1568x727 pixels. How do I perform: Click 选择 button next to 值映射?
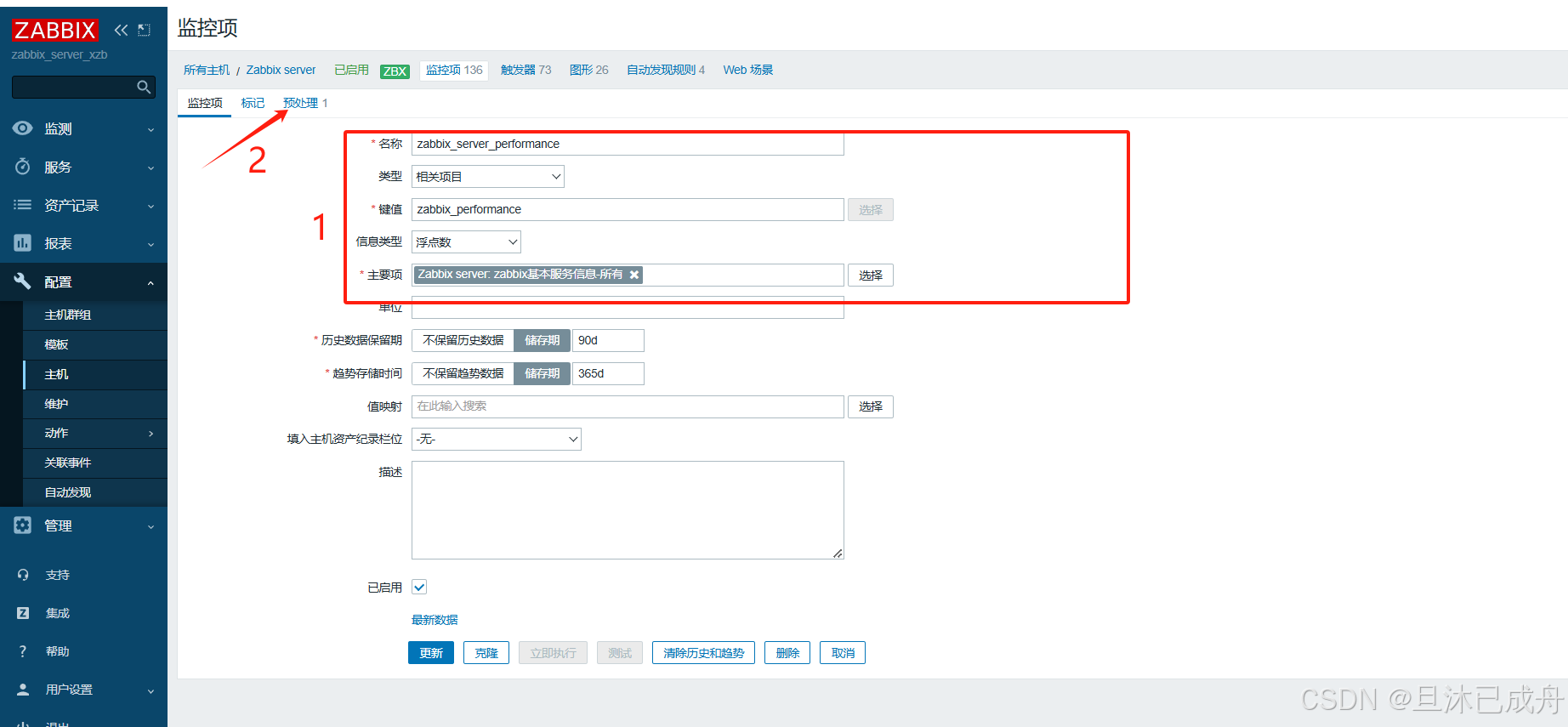871,406
